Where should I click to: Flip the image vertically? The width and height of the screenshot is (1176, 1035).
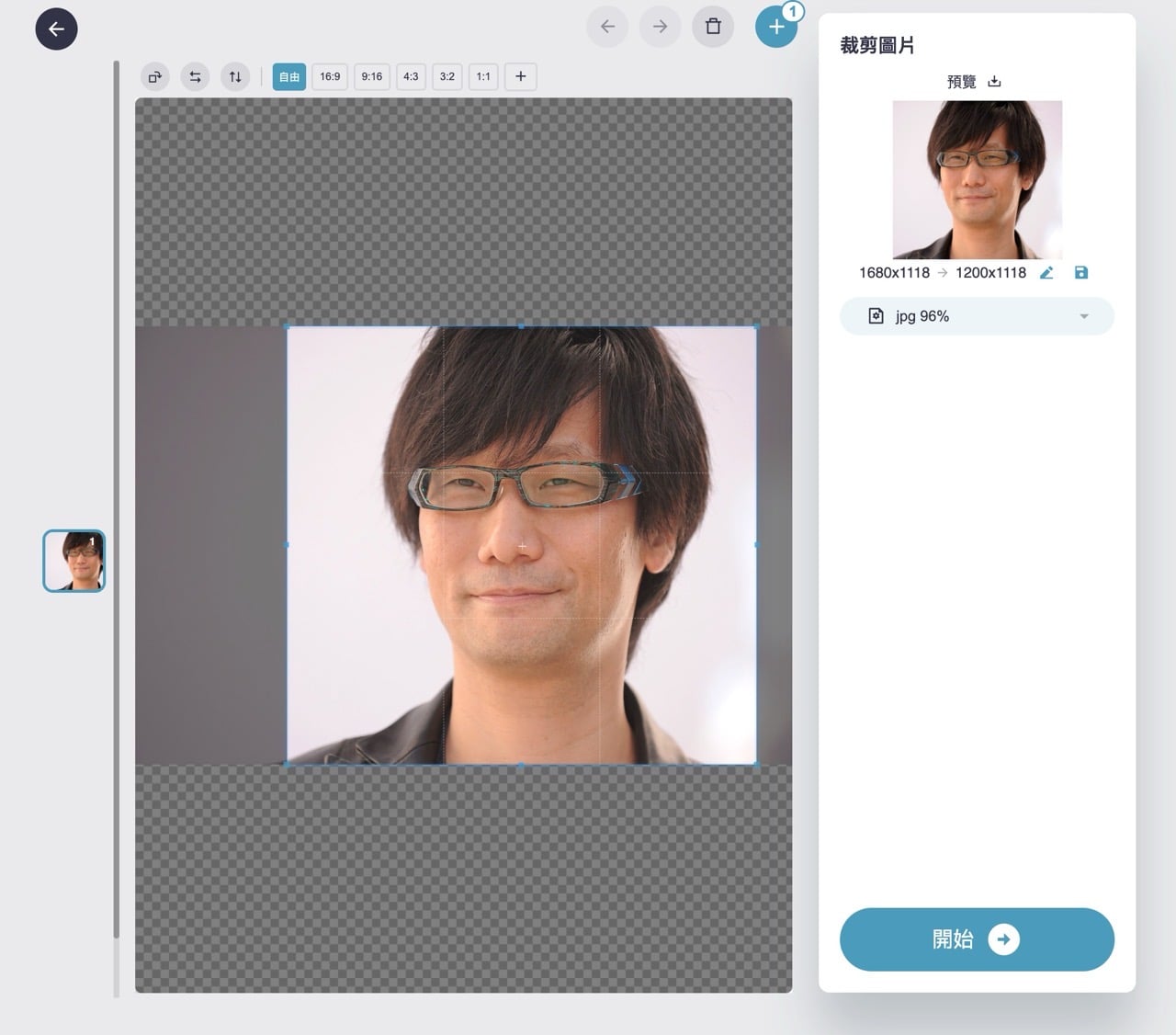pos(235,77)
